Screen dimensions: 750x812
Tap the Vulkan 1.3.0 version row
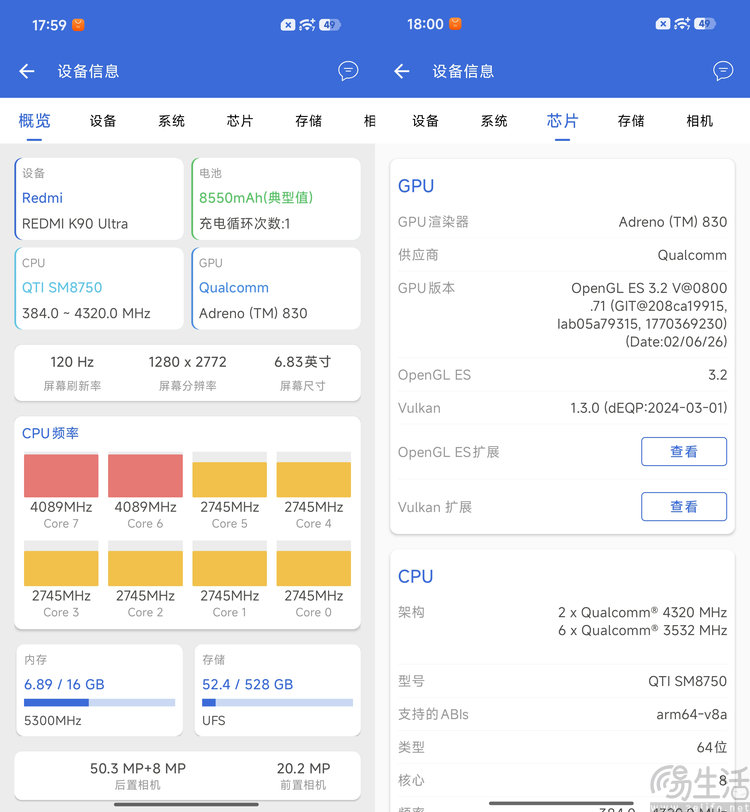562,408
